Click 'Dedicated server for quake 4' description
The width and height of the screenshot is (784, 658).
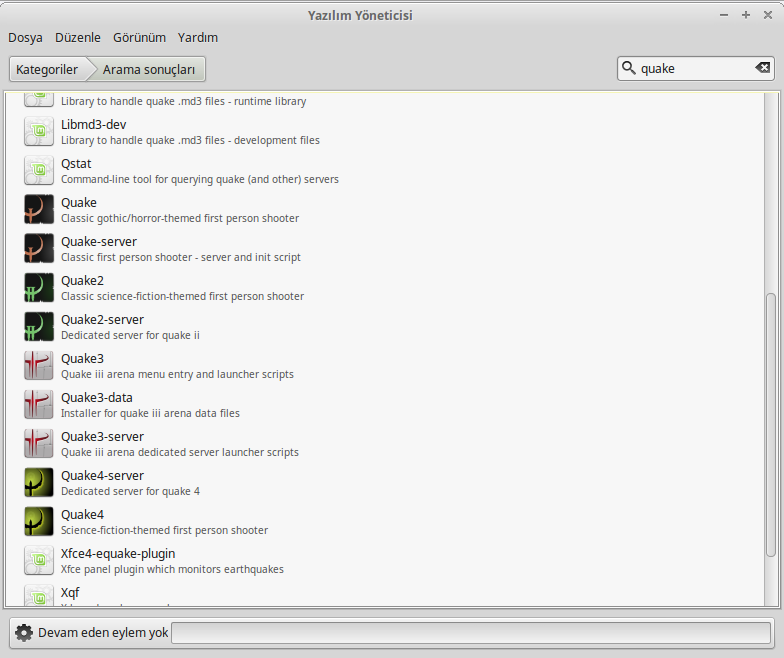[x=130, y=492]
